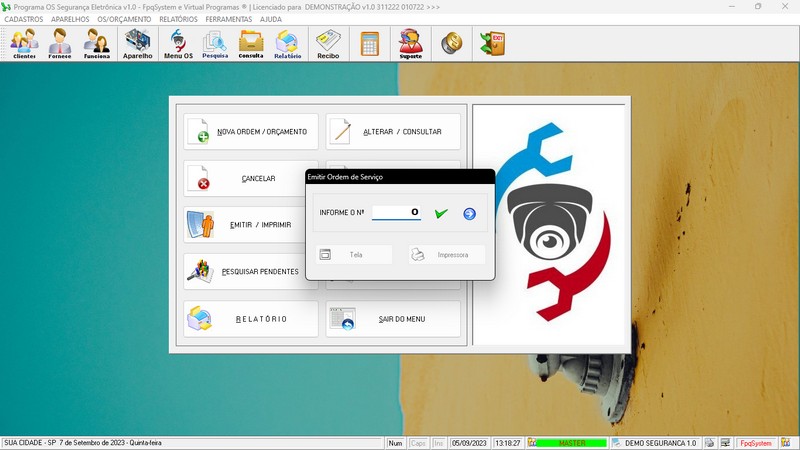This screenshot has width=800, height=450.
Task: Open the Clientes toolbar icon
Action: pyautogui.click(x=24, y=44)
